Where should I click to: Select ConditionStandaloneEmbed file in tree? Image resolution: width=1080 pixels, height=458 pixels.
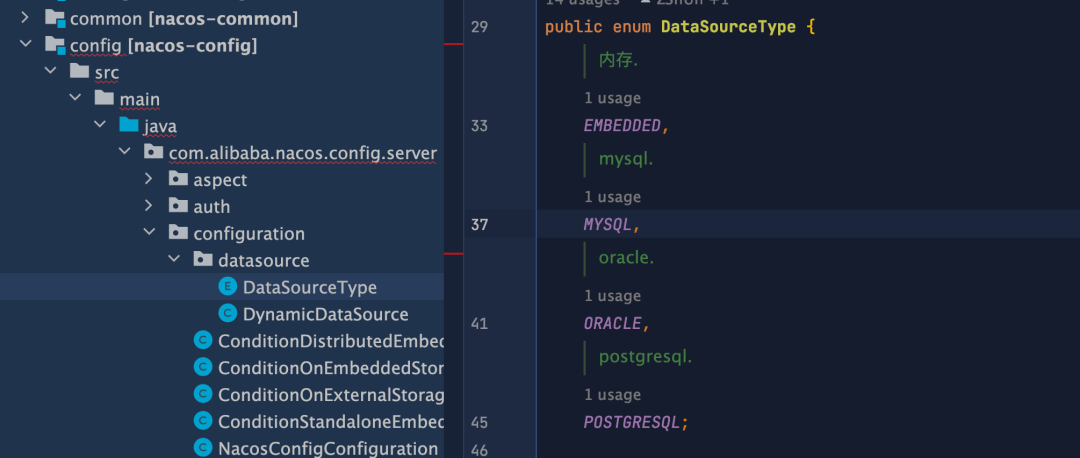[x=330, y=421]
